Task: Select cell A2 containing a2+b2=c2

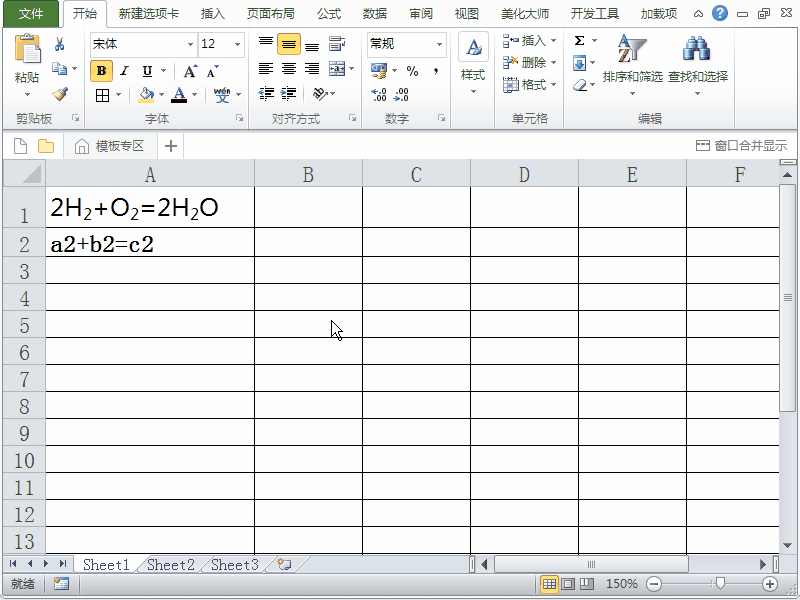Action: click(150, 244)
